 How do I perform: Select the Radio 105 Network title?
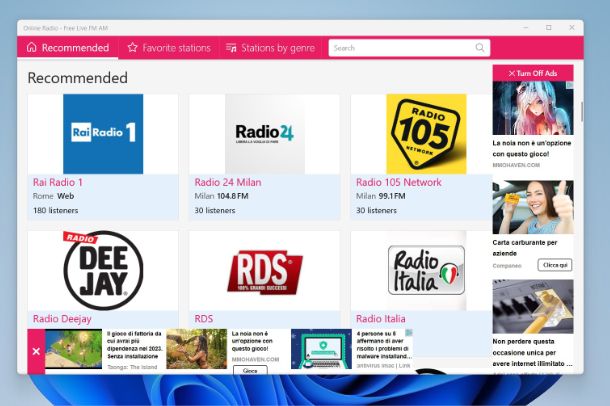click(x=398, y=182)
